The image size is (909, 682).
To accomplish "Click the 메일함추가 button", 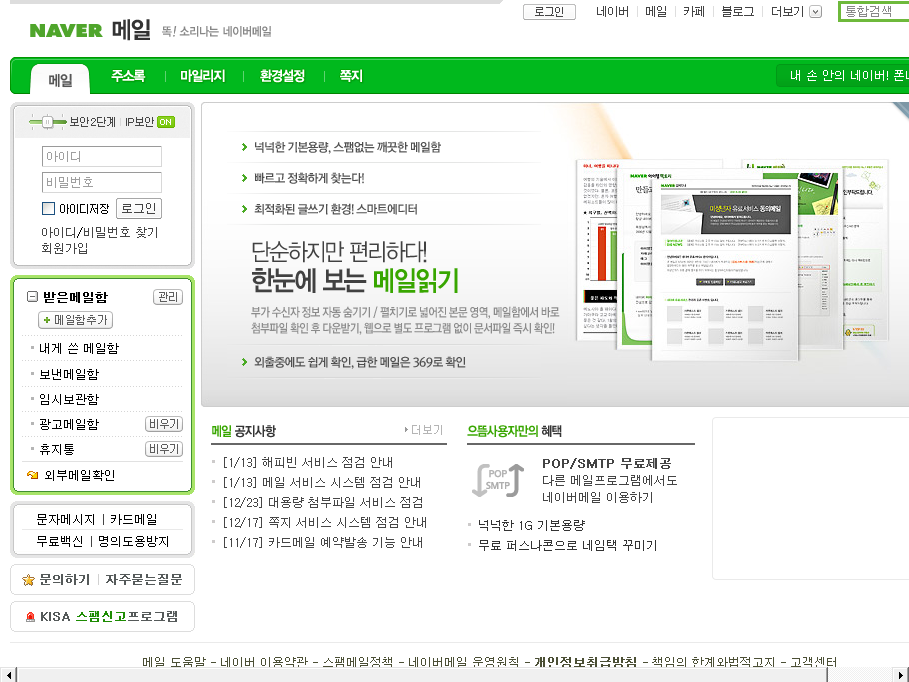I will (x=75, y=320).
